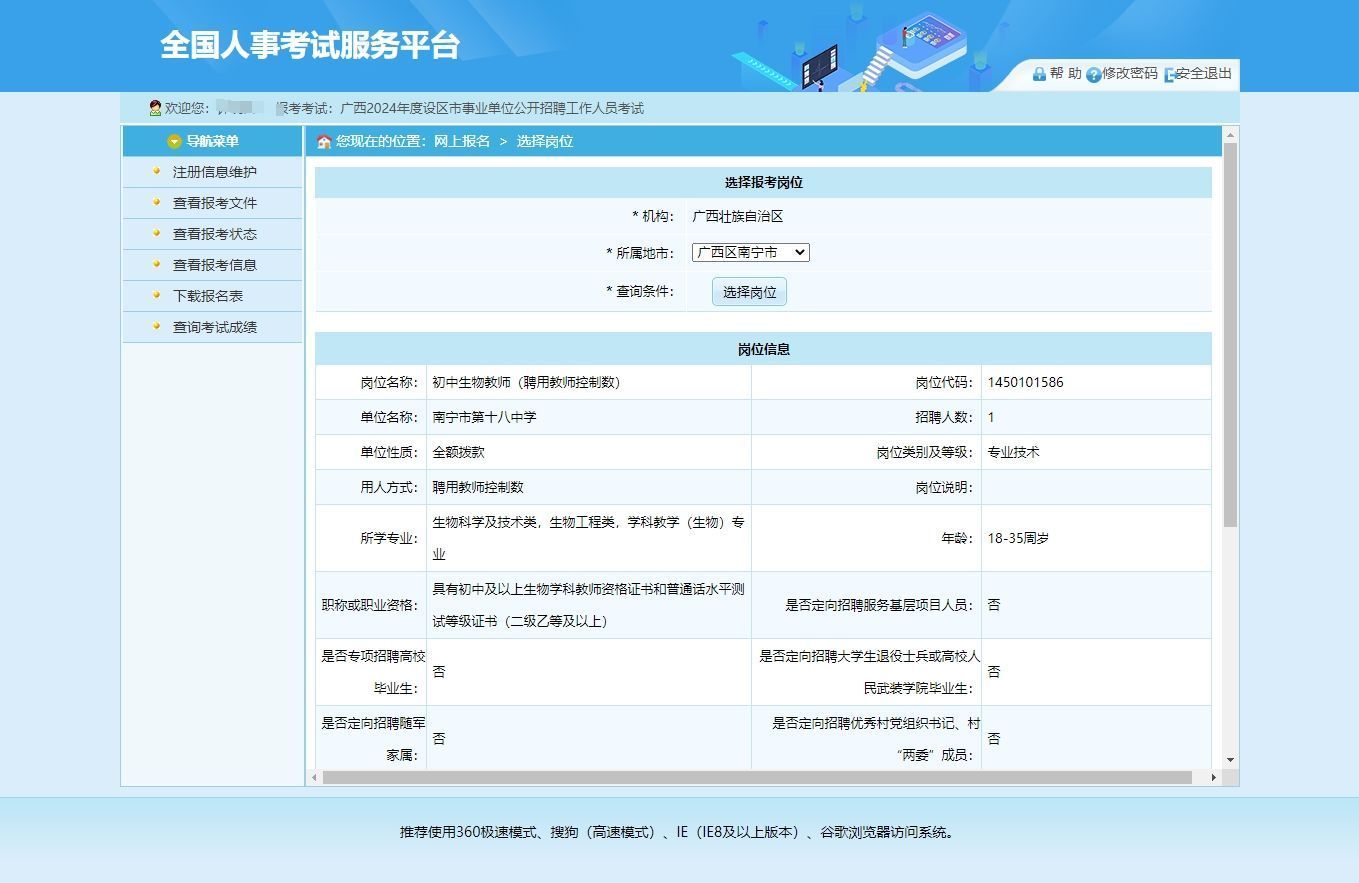Open 查看报考信息 in the navigation menu
Viewport: 1359px width, 883px height.
coord(215,265)
